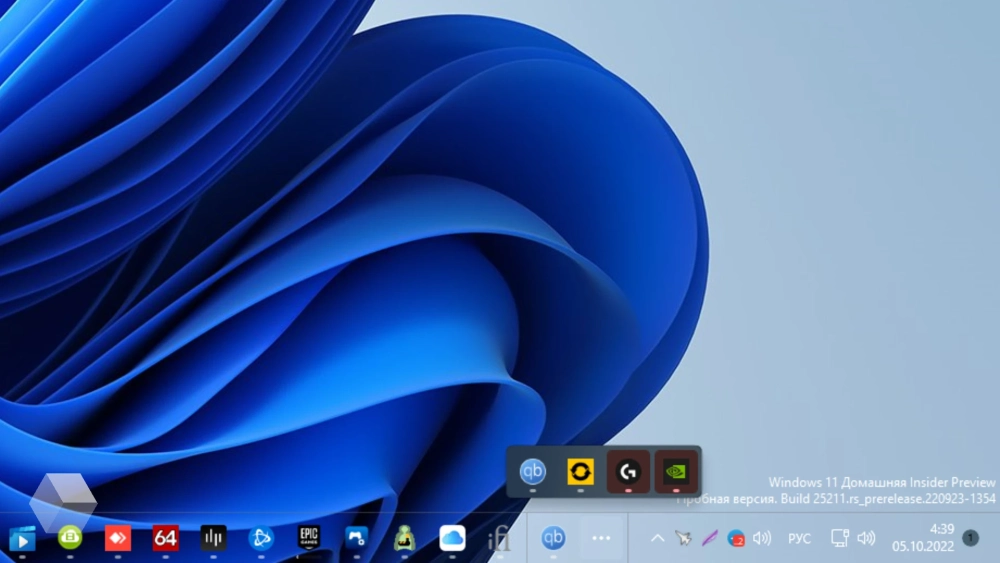Expand hidden tray icons chevron

[x=657, y=538]
